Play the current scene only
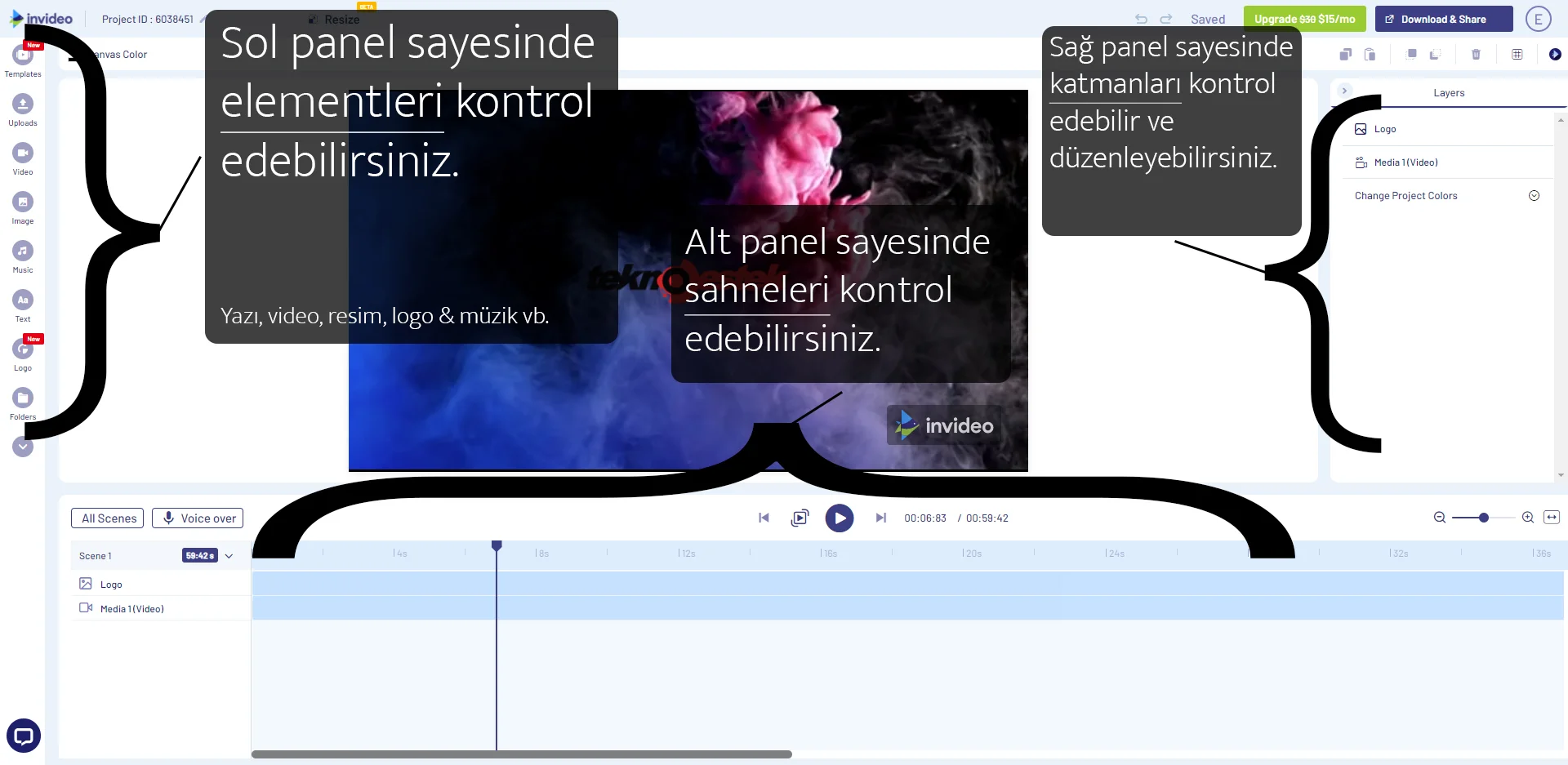The image size is (1568, 765). tap(800, 518)
